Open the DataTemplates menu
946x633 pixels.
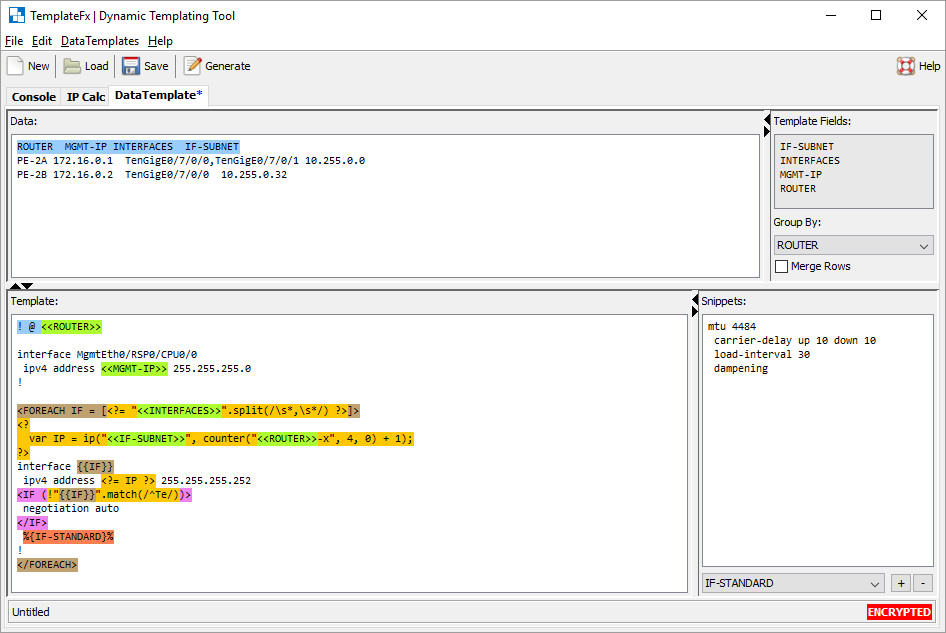(100, 41)
